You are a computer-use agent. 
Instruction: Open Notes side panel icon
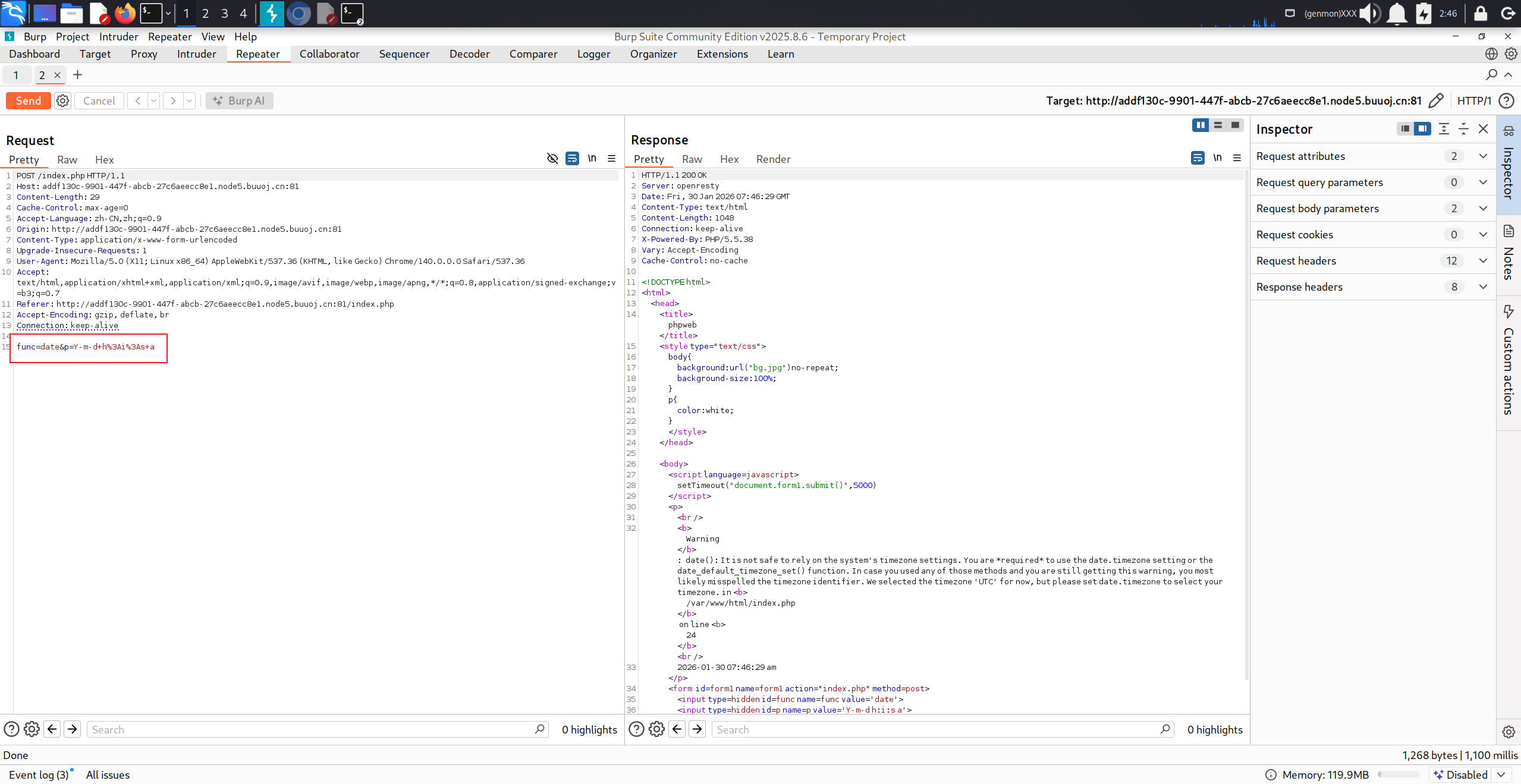point(1509,231)
